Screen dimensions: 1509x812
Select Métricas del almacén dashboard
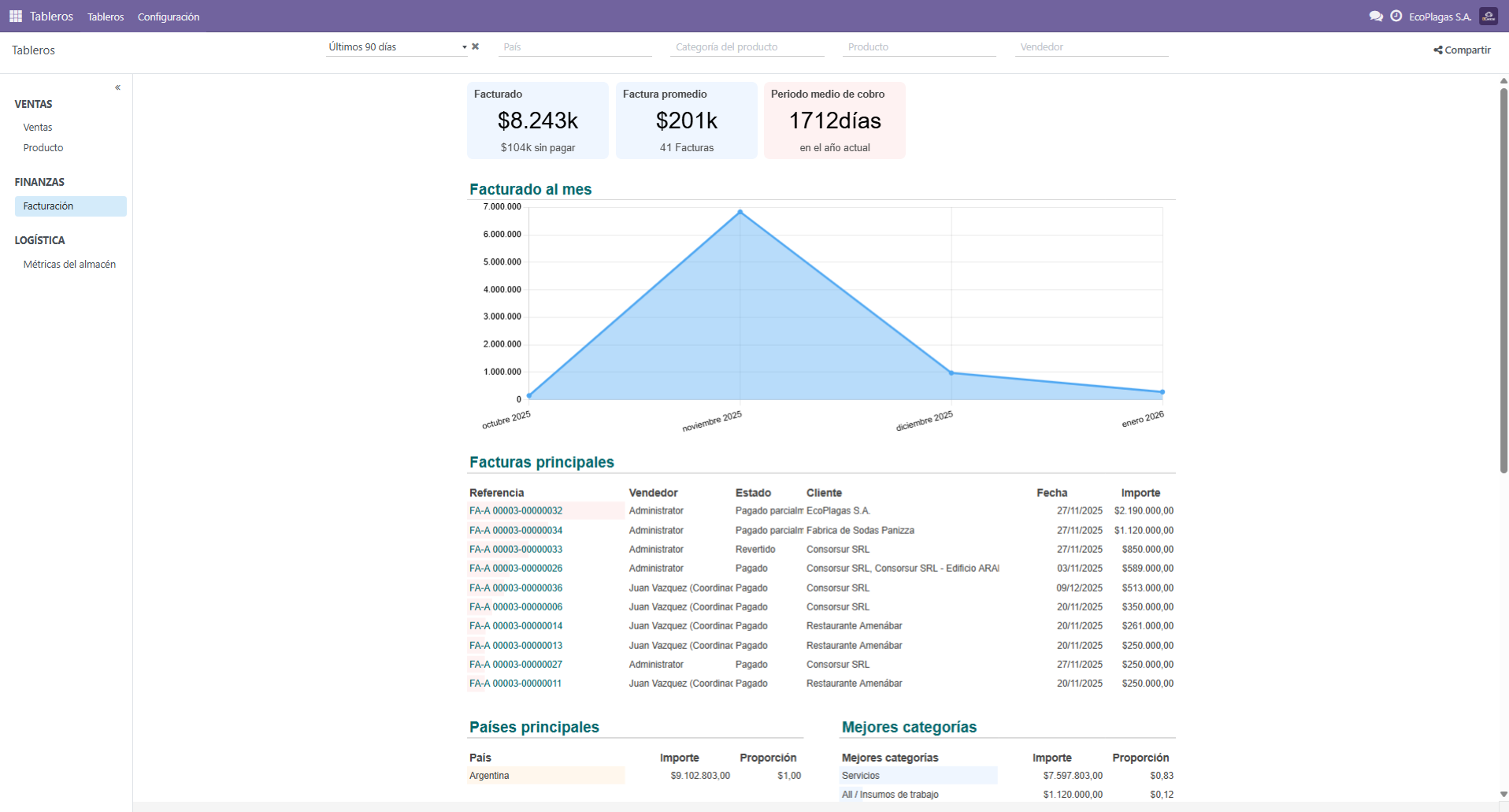click(69, 265)
